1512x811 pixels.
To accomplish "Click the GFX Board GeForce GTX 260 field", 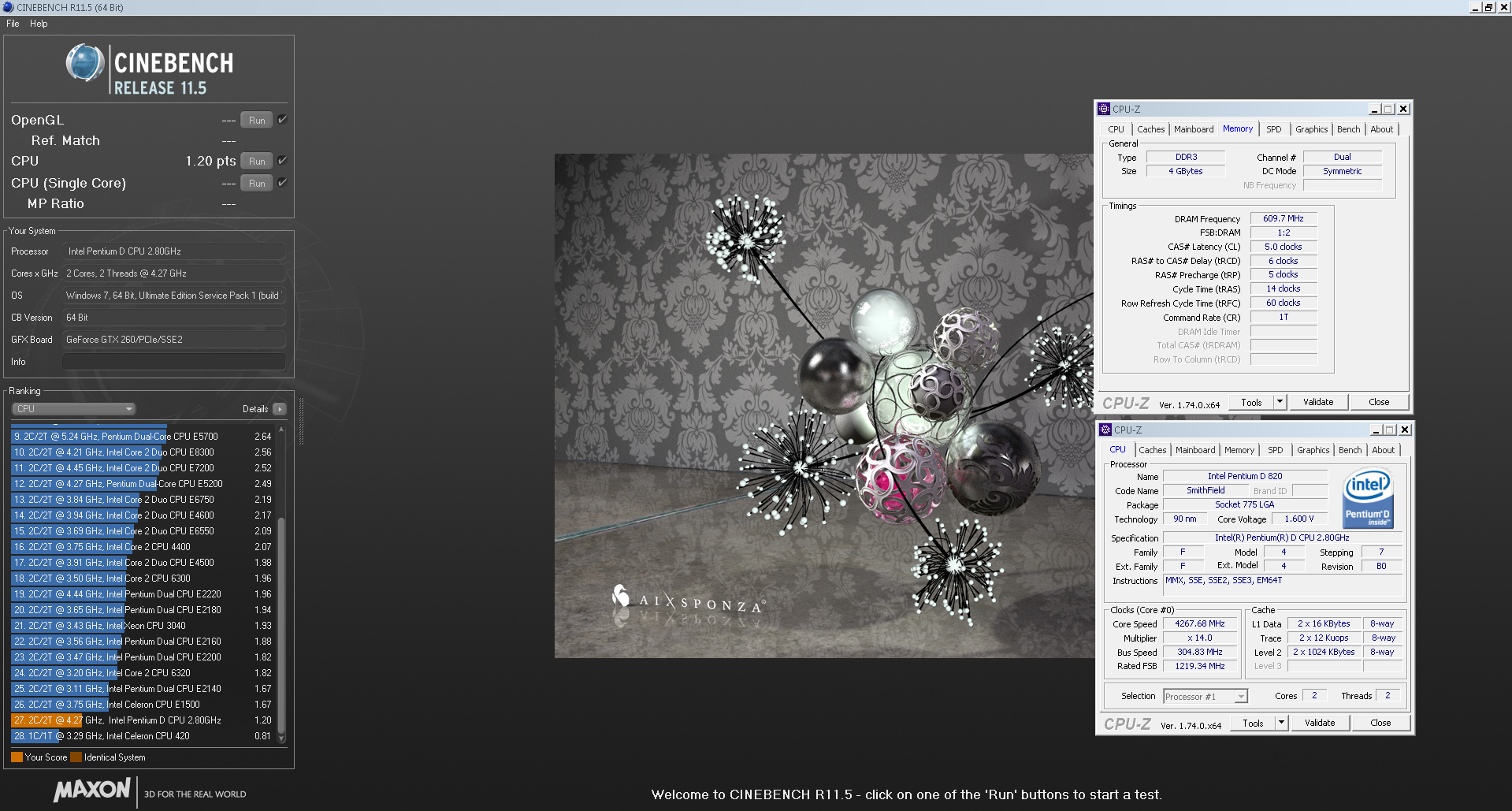I will (x=173, y=340).
